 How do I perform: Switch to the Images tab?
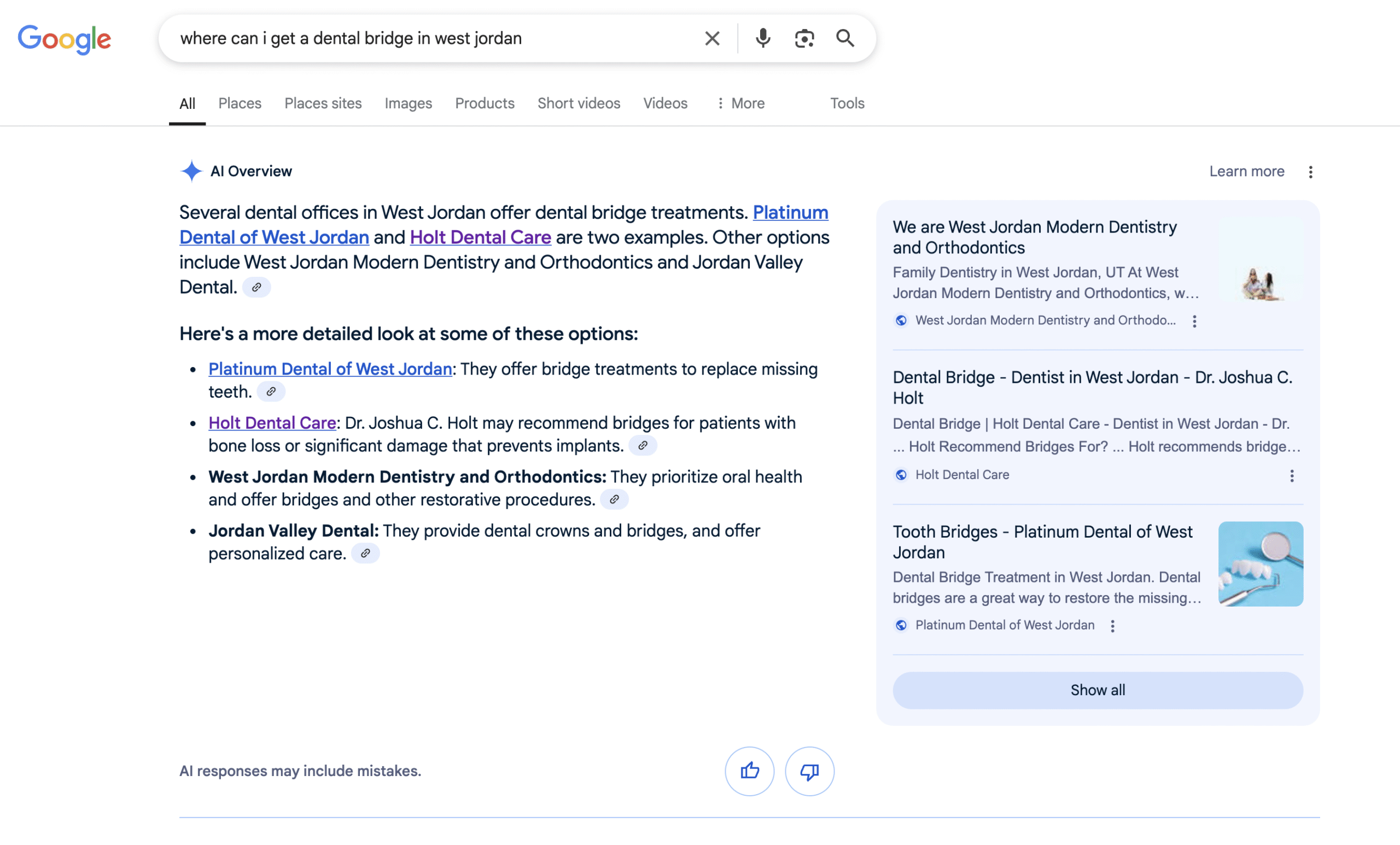408,103
